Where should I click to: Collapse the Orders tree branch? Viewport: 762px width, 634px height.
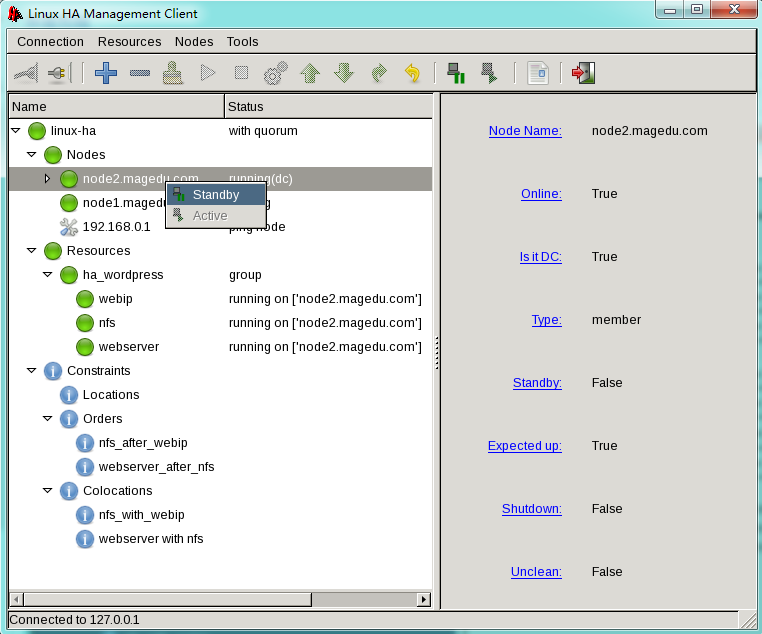[x=48, y=419]
